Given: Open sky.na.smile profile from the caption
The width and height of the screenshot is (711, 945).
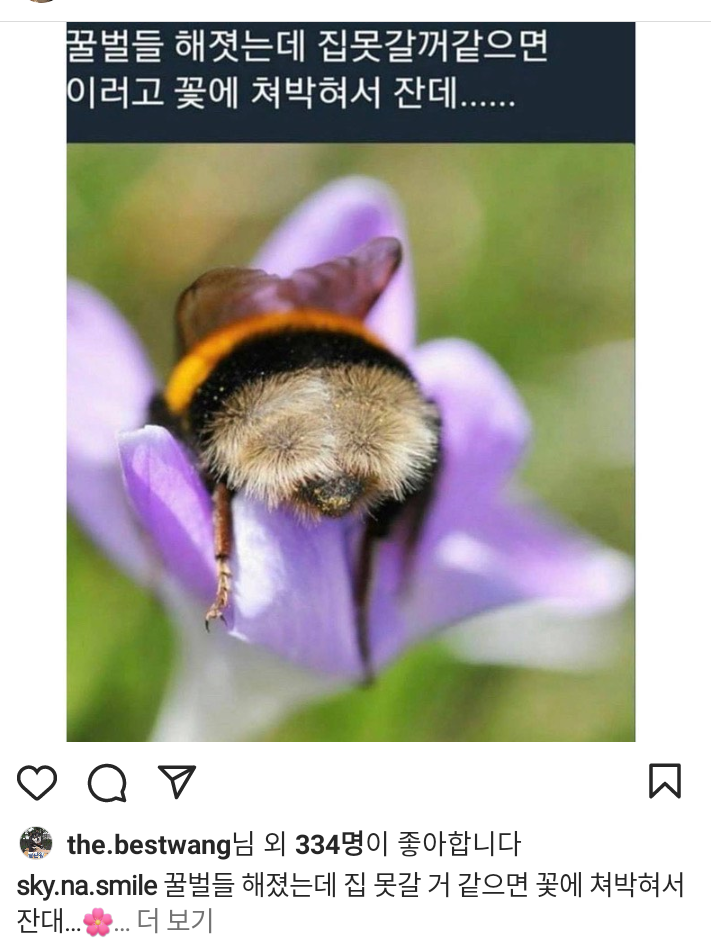Looking at the screenshot, I should pyautogui.click(x=87, y=886).
